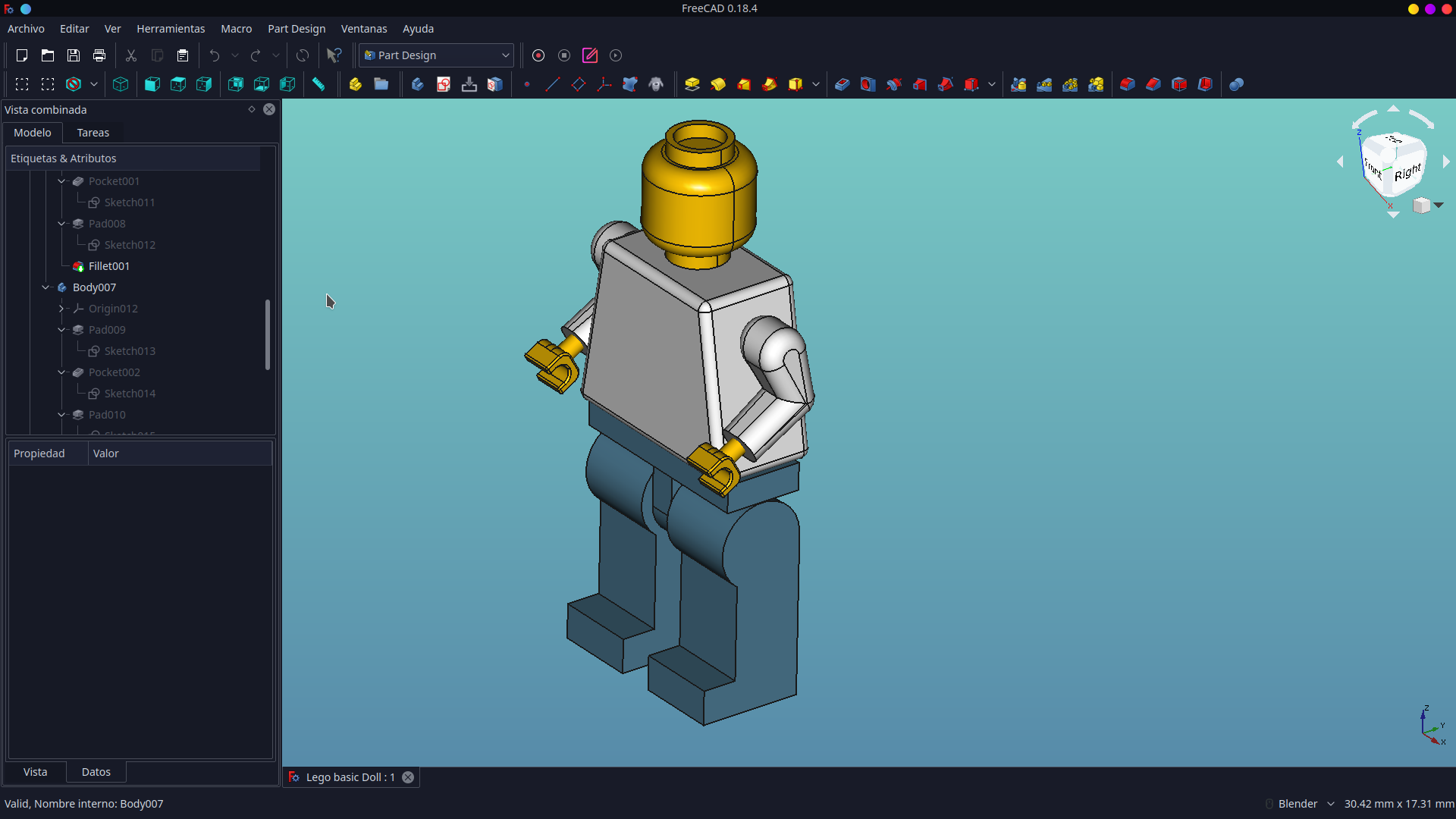Open the Datos property tab
The image size is (1456, 819).
point(96,772)
